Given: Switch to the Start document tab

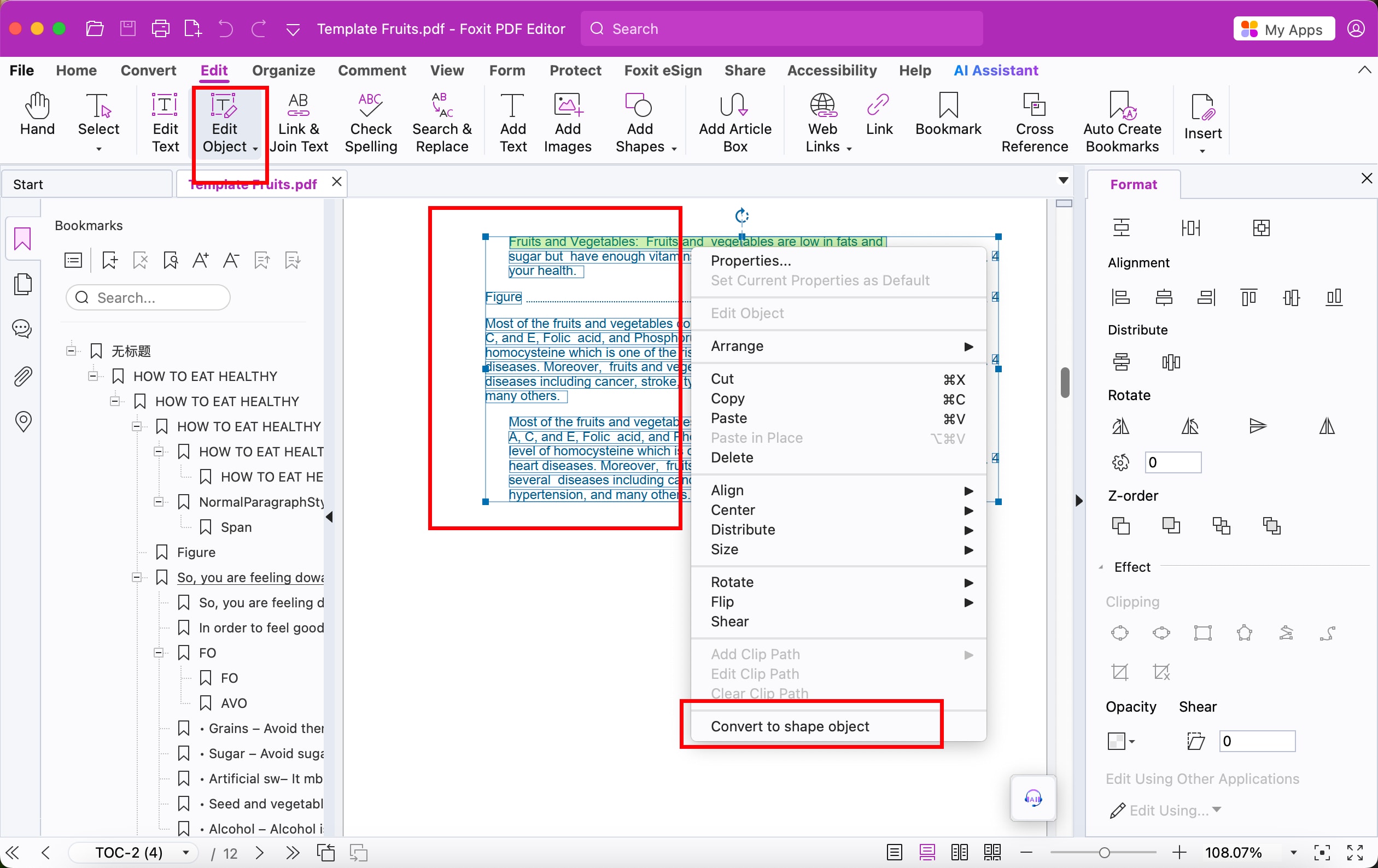Looking at the screenshot, I should (86, 184).
